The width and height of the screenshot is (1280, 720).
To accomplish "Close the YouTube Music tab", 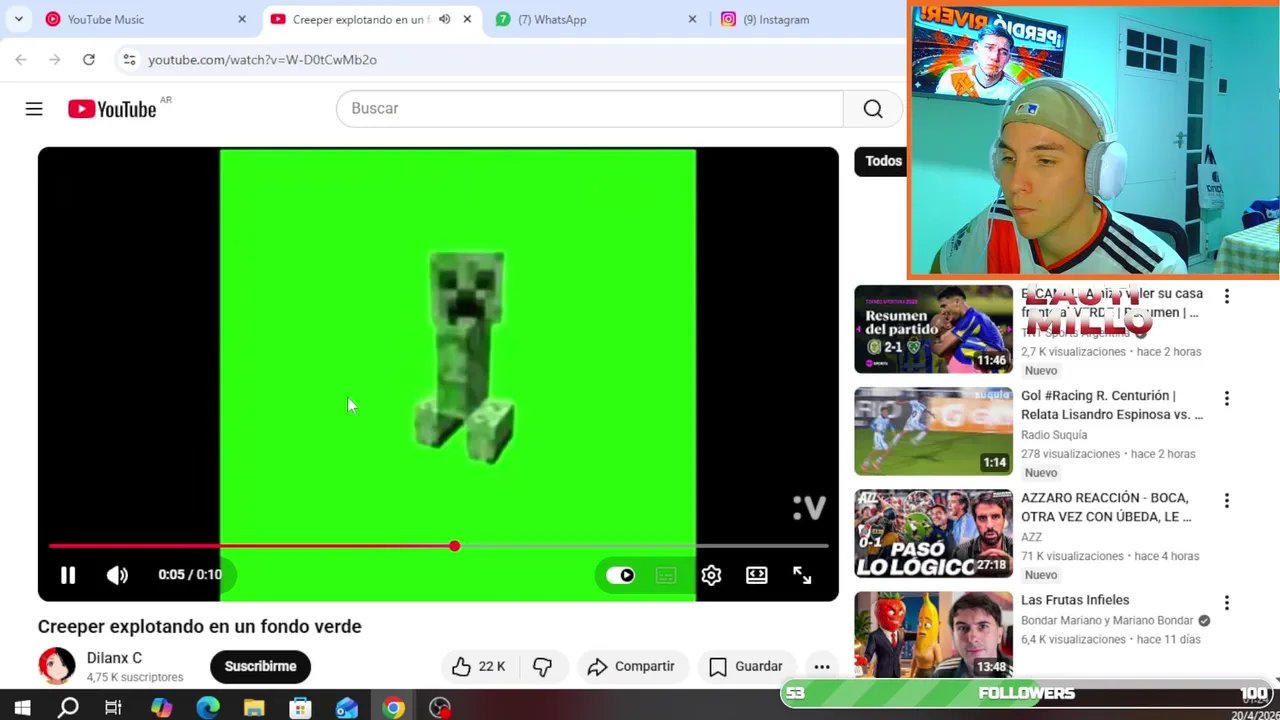I will coord(242,19).
